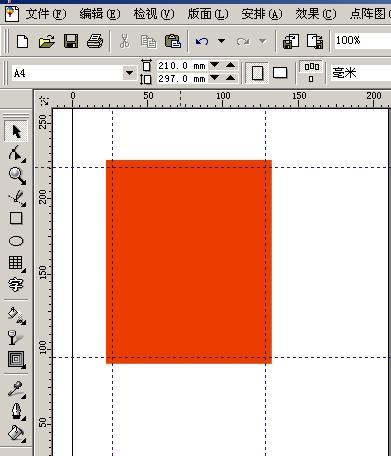
Task: Toggle portrait page orientation
Action: (257, 73)
